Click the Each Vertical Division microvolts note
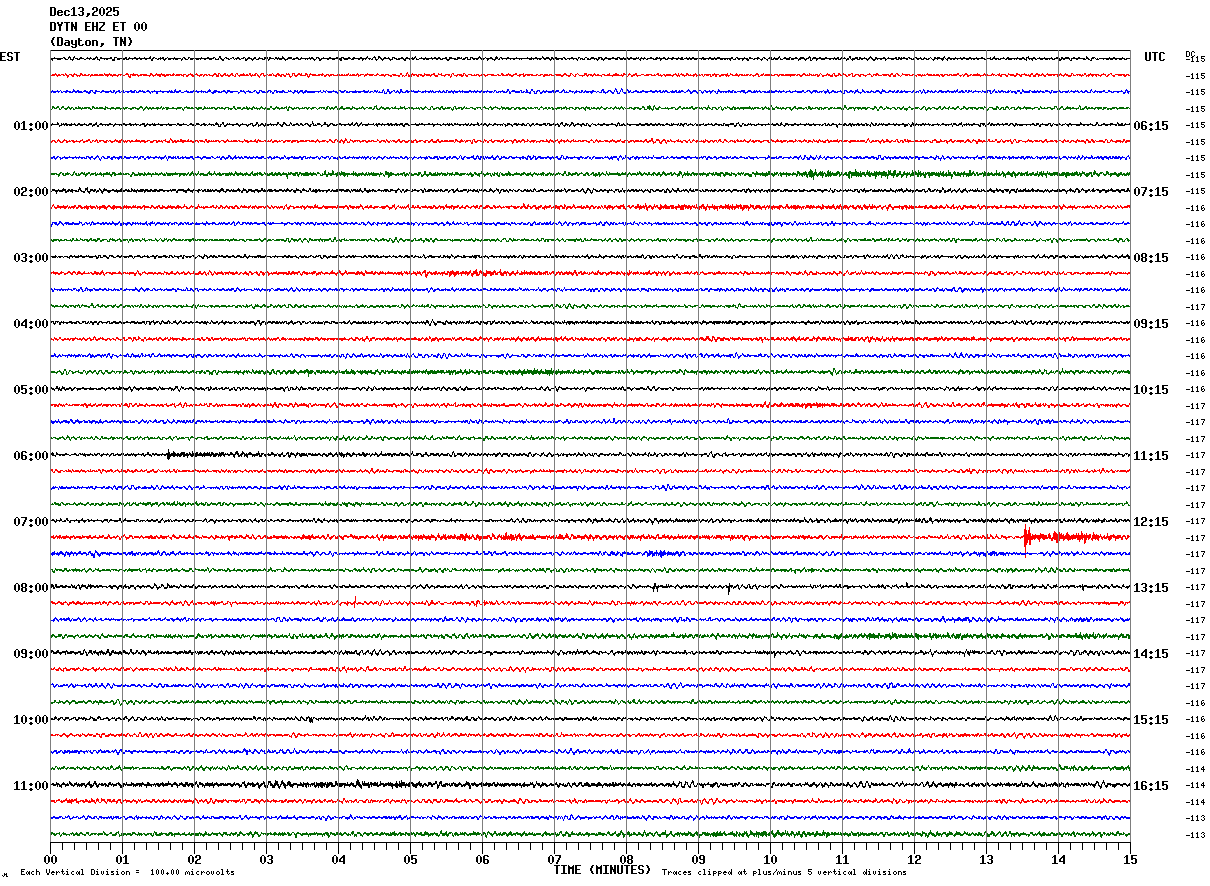1210x886 pixels. [127, 873]
